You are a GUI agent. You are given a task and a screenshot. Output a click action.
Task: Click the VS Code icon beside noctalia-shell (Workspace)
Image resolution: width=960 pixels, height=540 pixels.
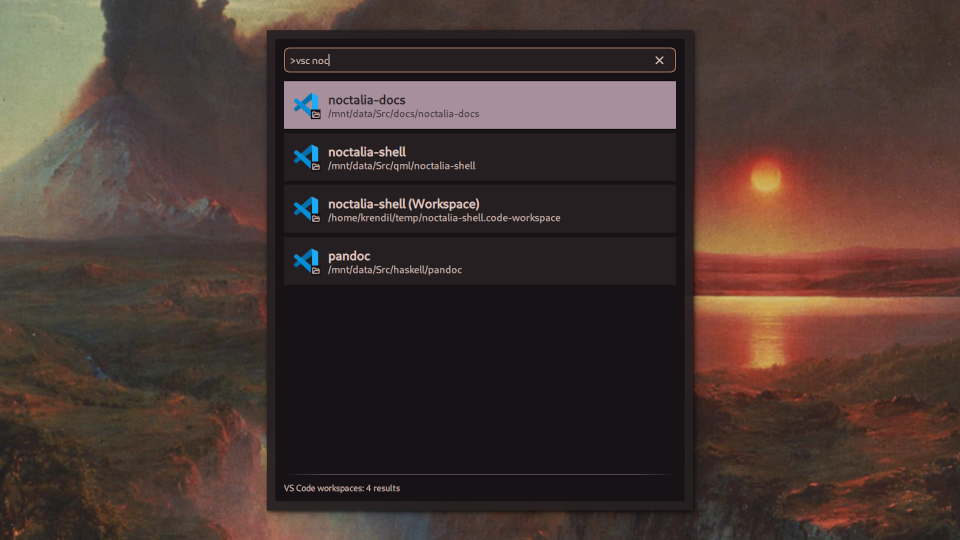tap(307, 209)
